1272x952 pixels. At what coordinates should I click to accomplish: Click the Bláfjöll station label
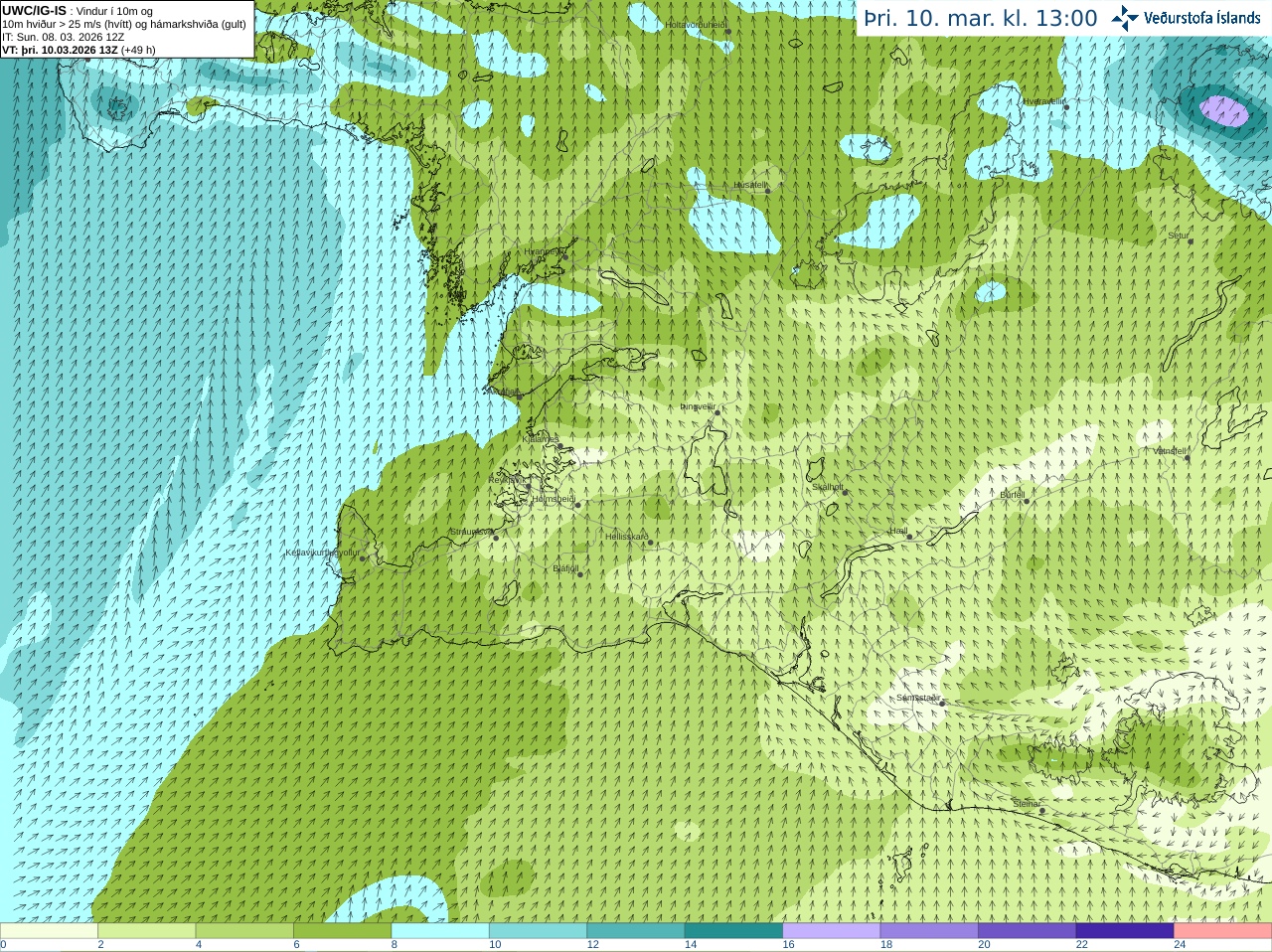tap(565, 569)
